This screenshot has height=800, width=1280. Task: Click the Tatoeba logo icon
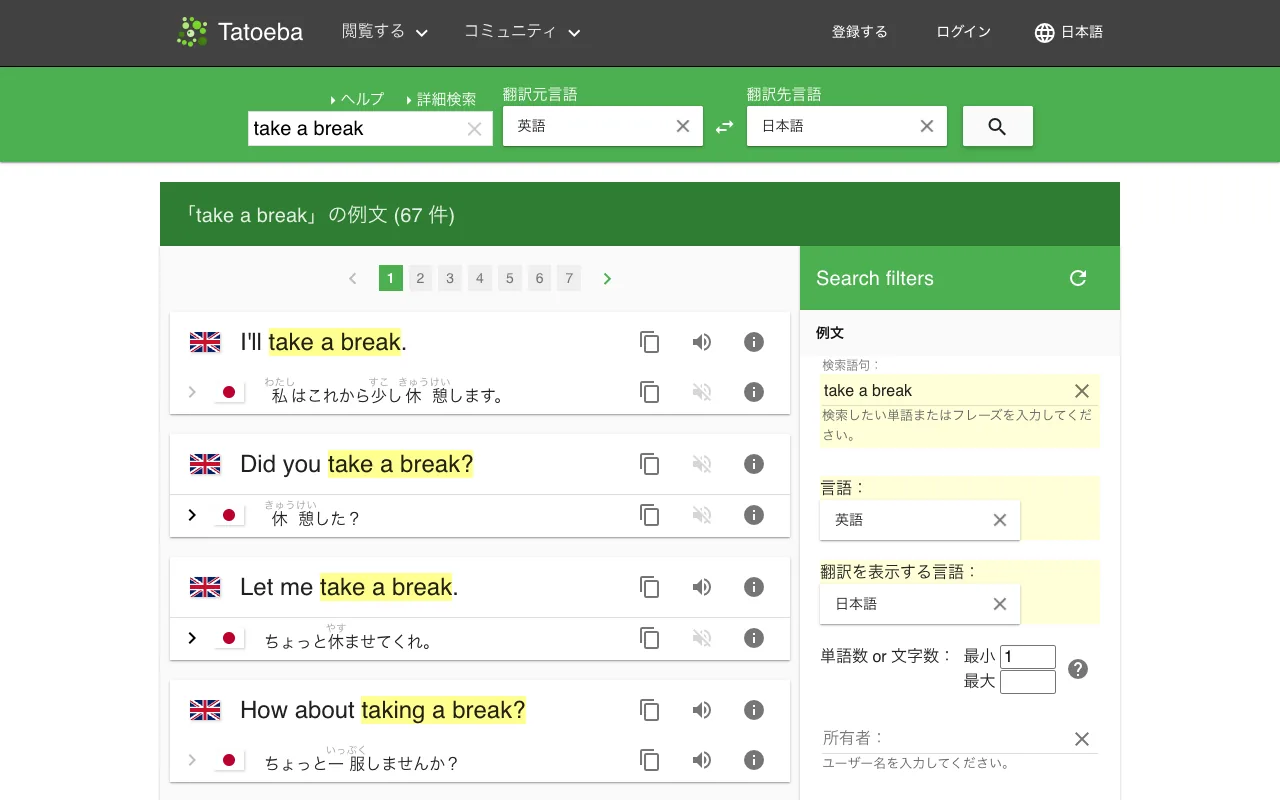tap(192, 32)
